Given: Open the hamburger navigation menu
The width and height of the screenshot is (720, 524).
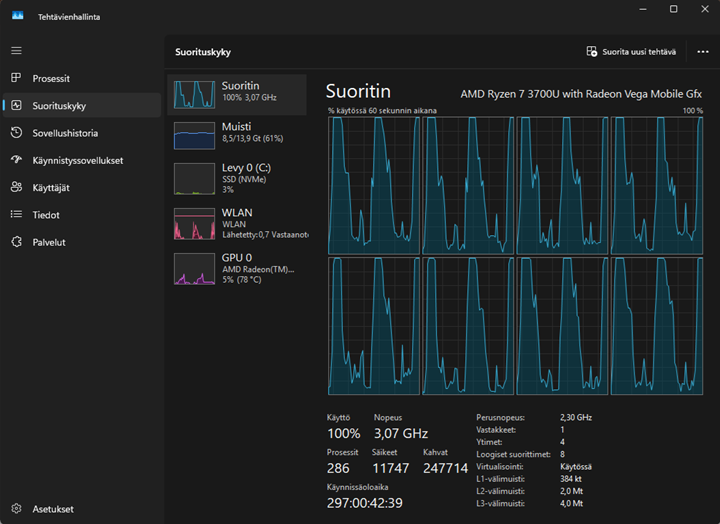Looking at the screenshot, I should [x=16, y=50].
